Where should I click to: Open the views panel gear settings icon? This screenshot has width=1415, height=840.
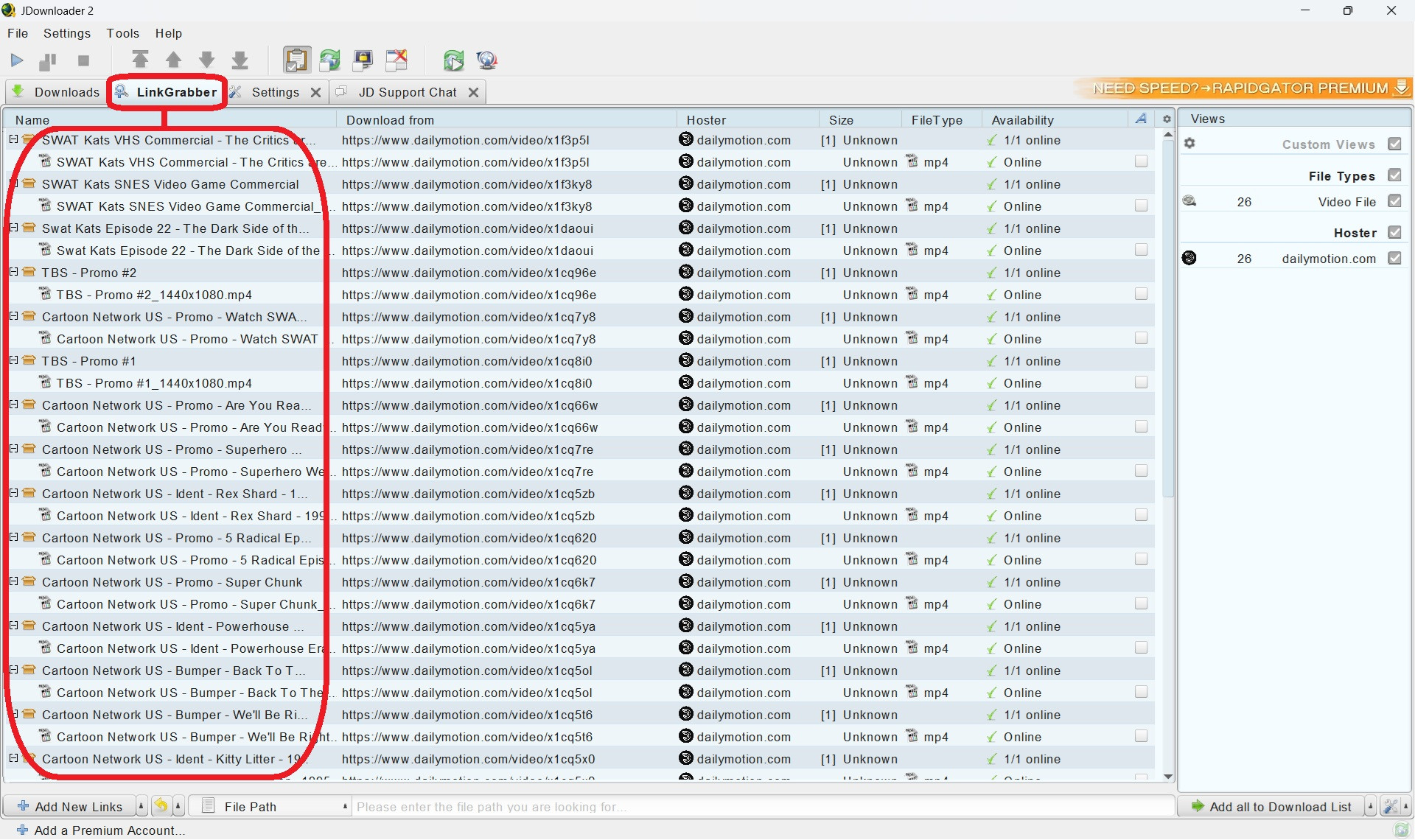(1189, 143)
